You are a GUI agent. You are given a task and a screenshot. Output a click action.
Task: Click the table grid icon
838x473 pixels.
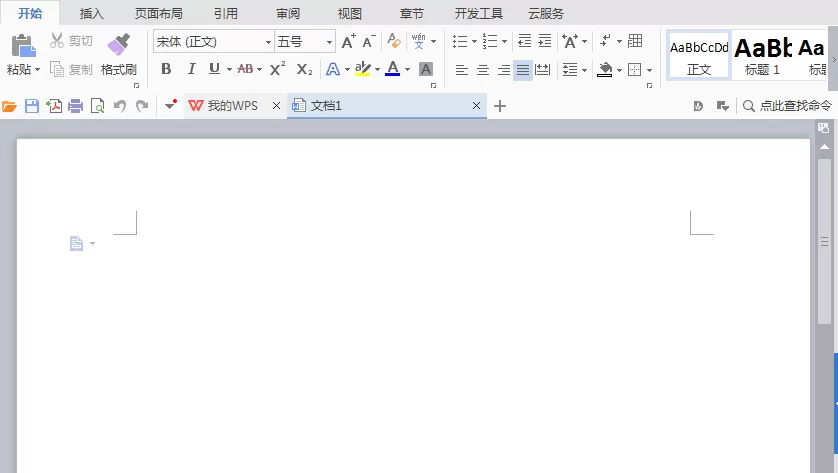[x=635, y=41]
